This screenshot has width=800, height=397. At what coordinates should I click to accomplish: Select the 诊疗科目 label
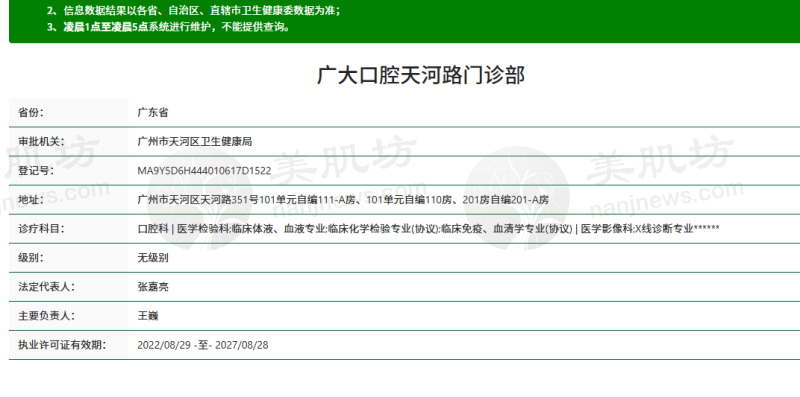pyautogui.click(x=41, y=229)
